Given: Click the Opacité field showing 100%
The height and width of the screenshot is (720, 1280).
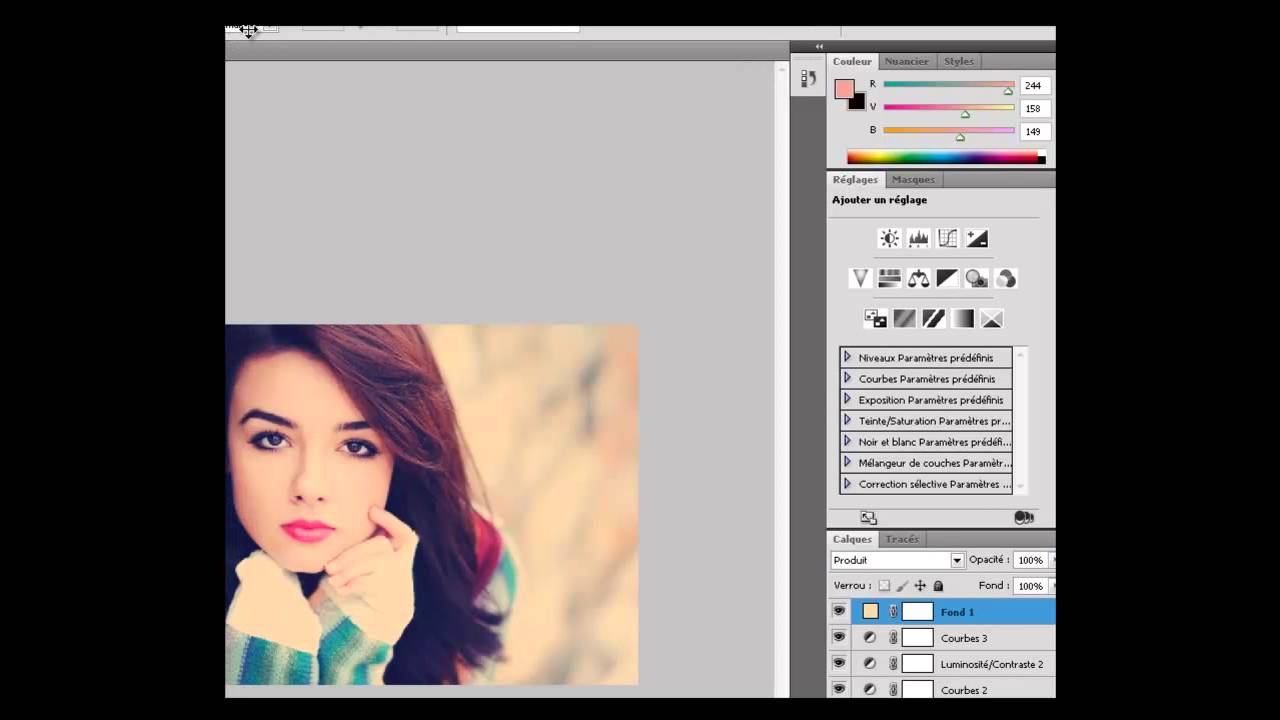Looking at the screenshot, I should point(1029,560).
